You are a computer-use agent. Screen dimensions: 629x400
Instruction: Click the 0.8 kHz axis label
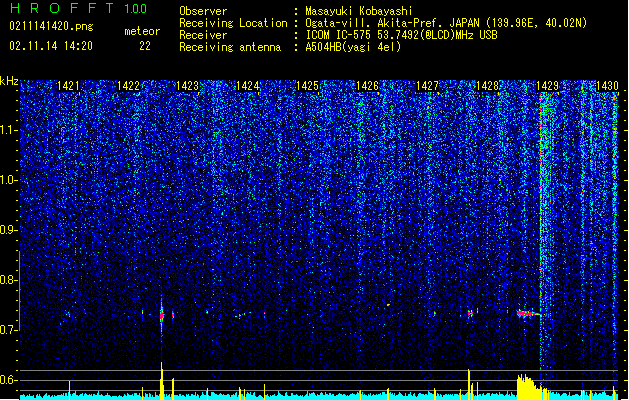click(8, 280)
